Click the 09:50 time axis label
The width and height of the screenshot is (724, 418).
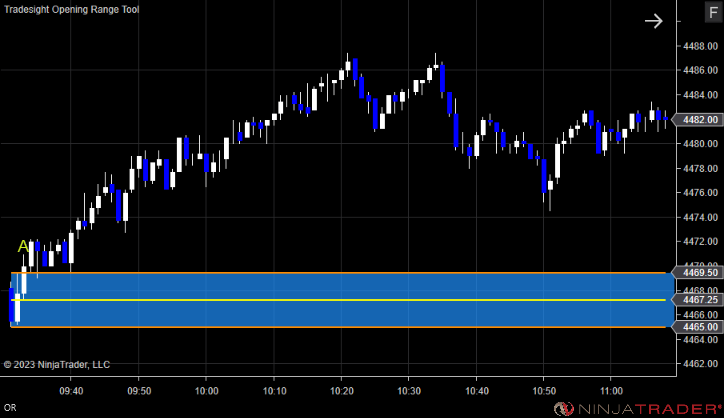(139, 391)
